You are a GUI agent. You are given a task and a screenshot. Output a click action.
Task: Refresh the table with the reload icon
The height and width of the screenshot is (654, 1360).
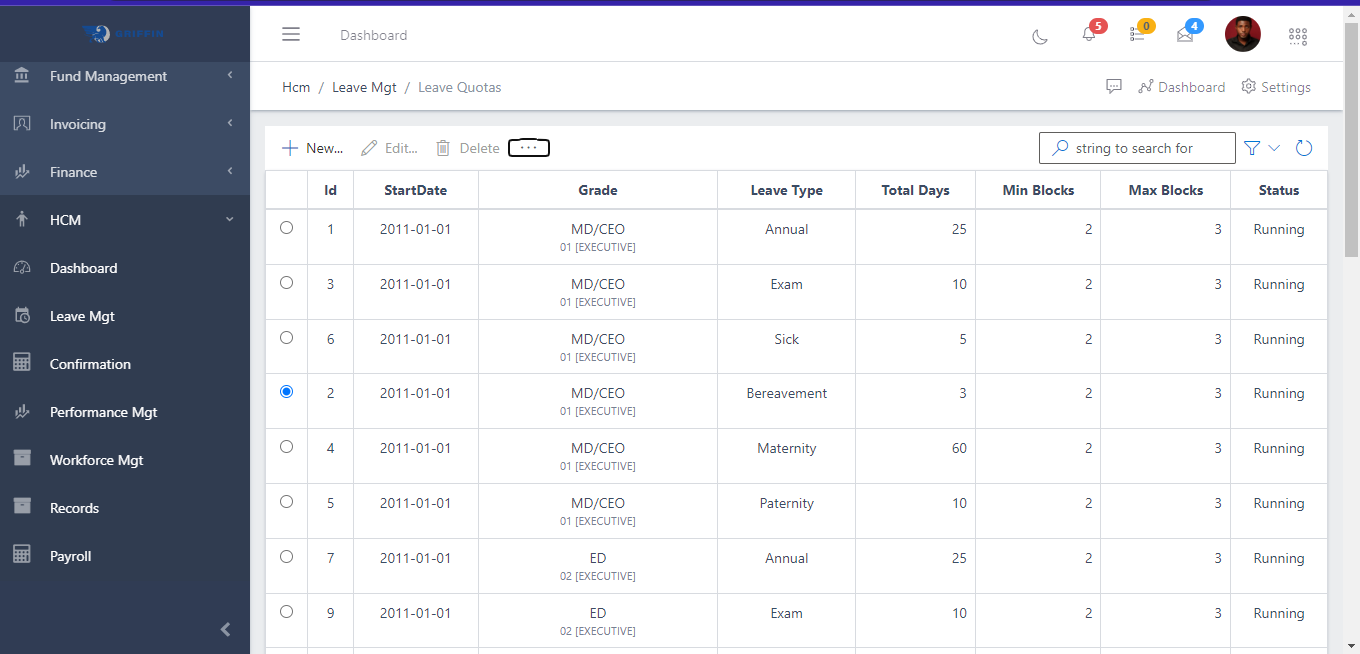1303,147
